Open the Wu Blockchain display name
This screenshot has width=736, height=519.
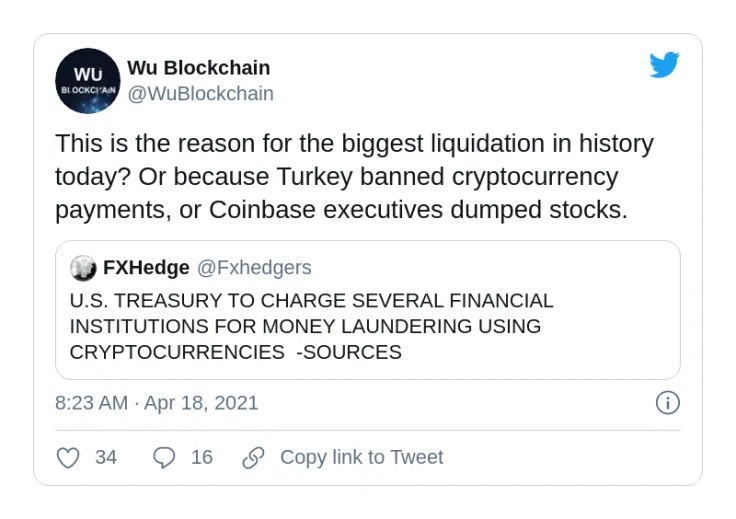coord(198,68)
